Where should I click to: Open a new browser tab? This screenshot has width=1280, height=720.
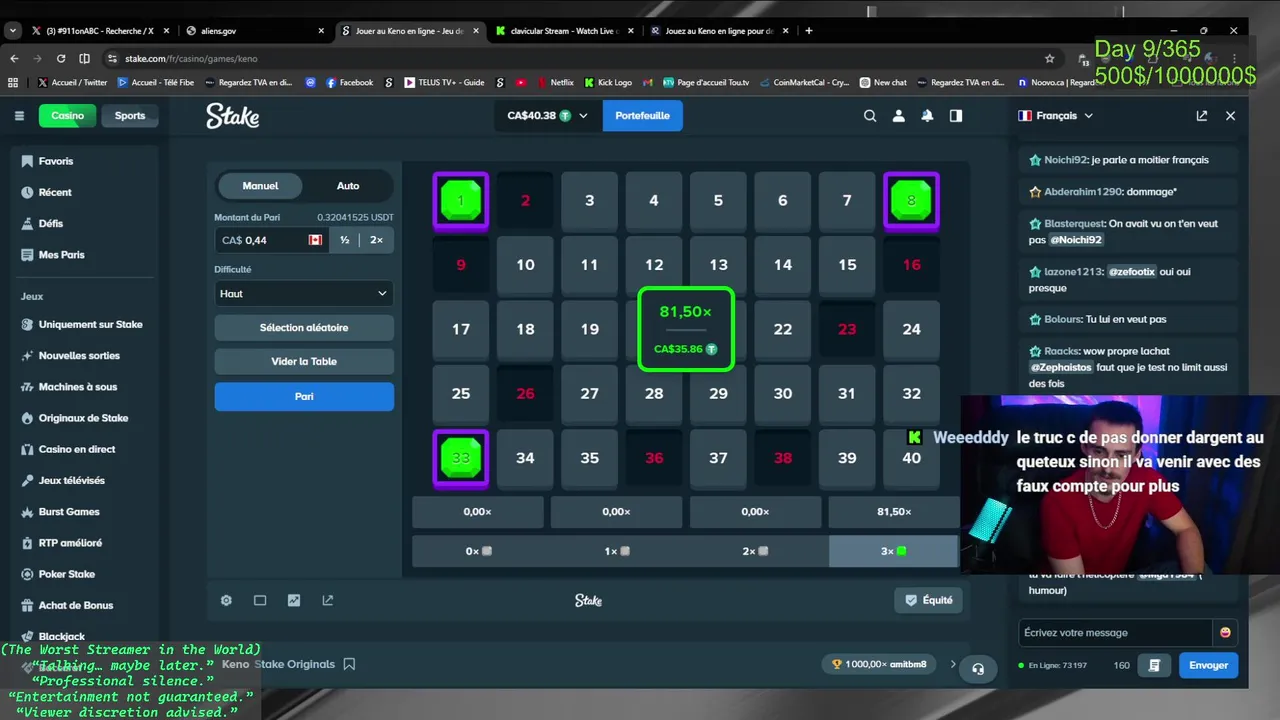coord(809,31)
